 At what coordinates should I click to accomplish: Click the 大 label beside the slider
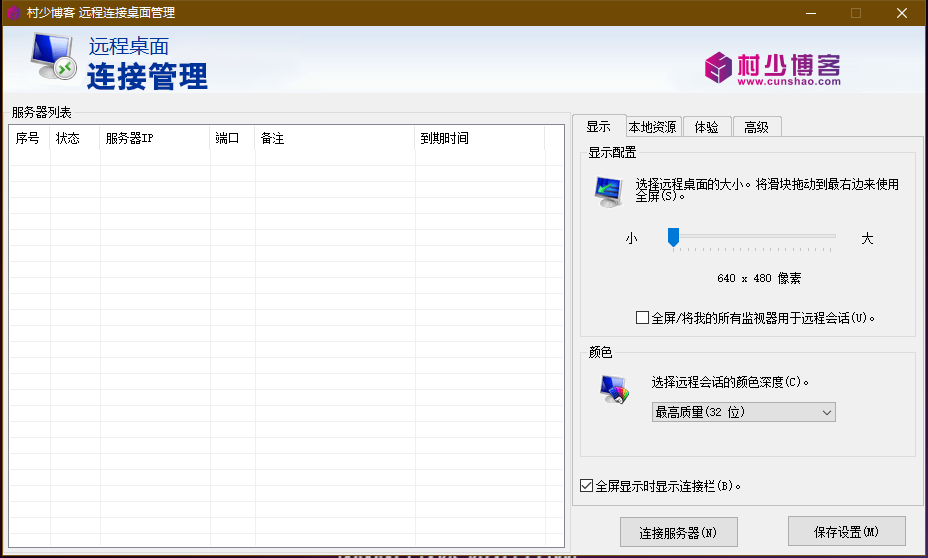[867, 238]
